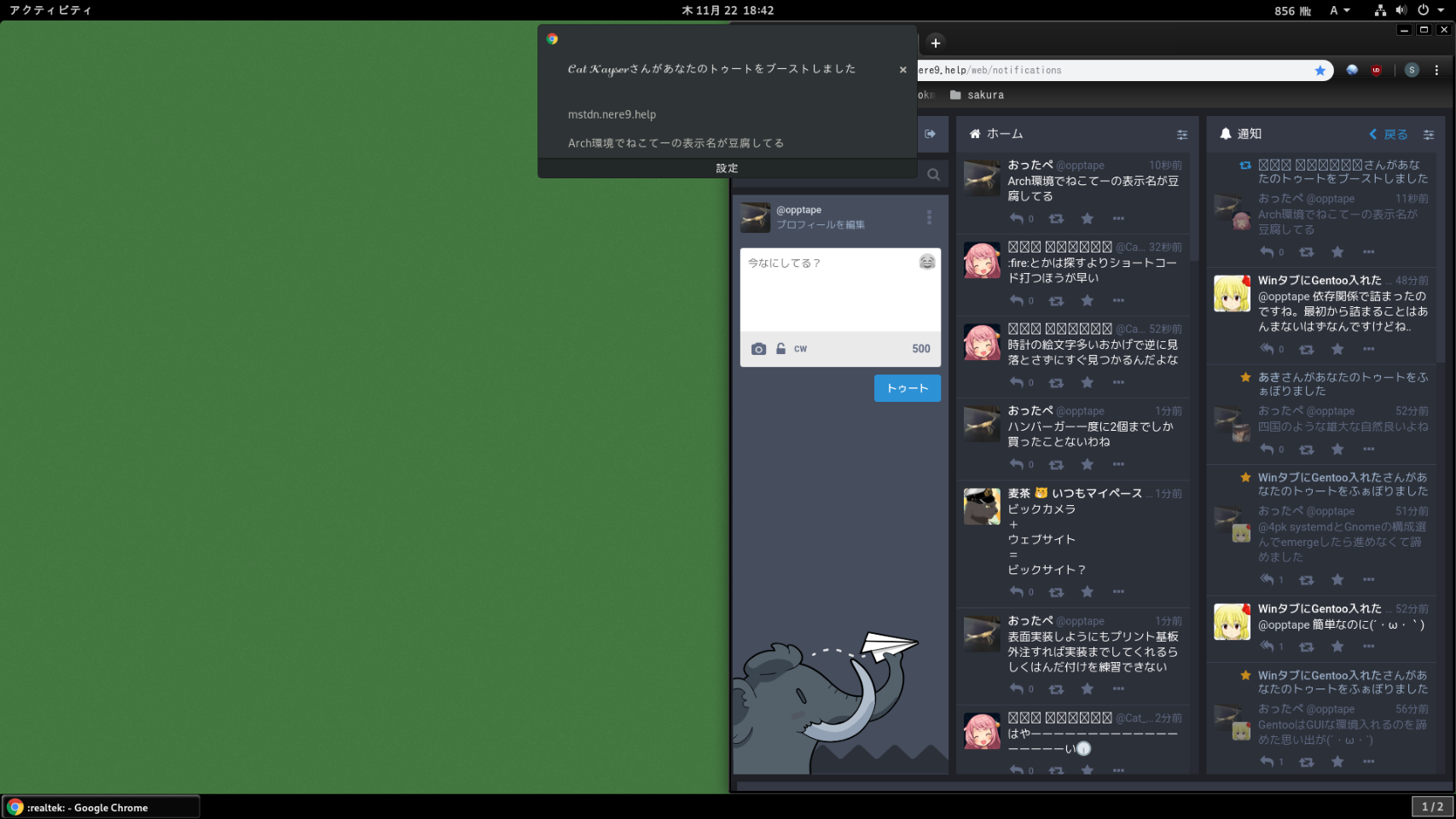Viewport: 1456px width, 819px height.
Task: Open more menu on the Arch環境 home toot
Action: (x=1118, y=218)
